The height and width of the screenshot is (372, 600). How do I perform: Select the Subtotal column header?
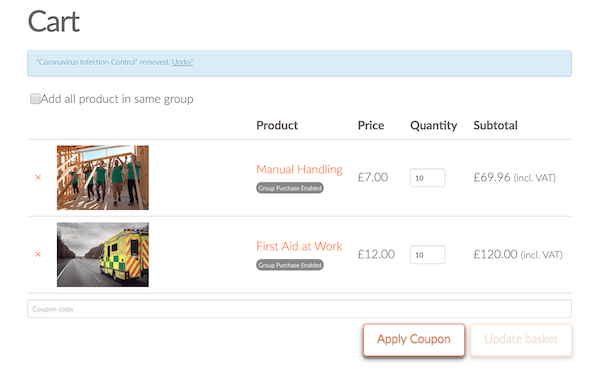tap(496, 125)
